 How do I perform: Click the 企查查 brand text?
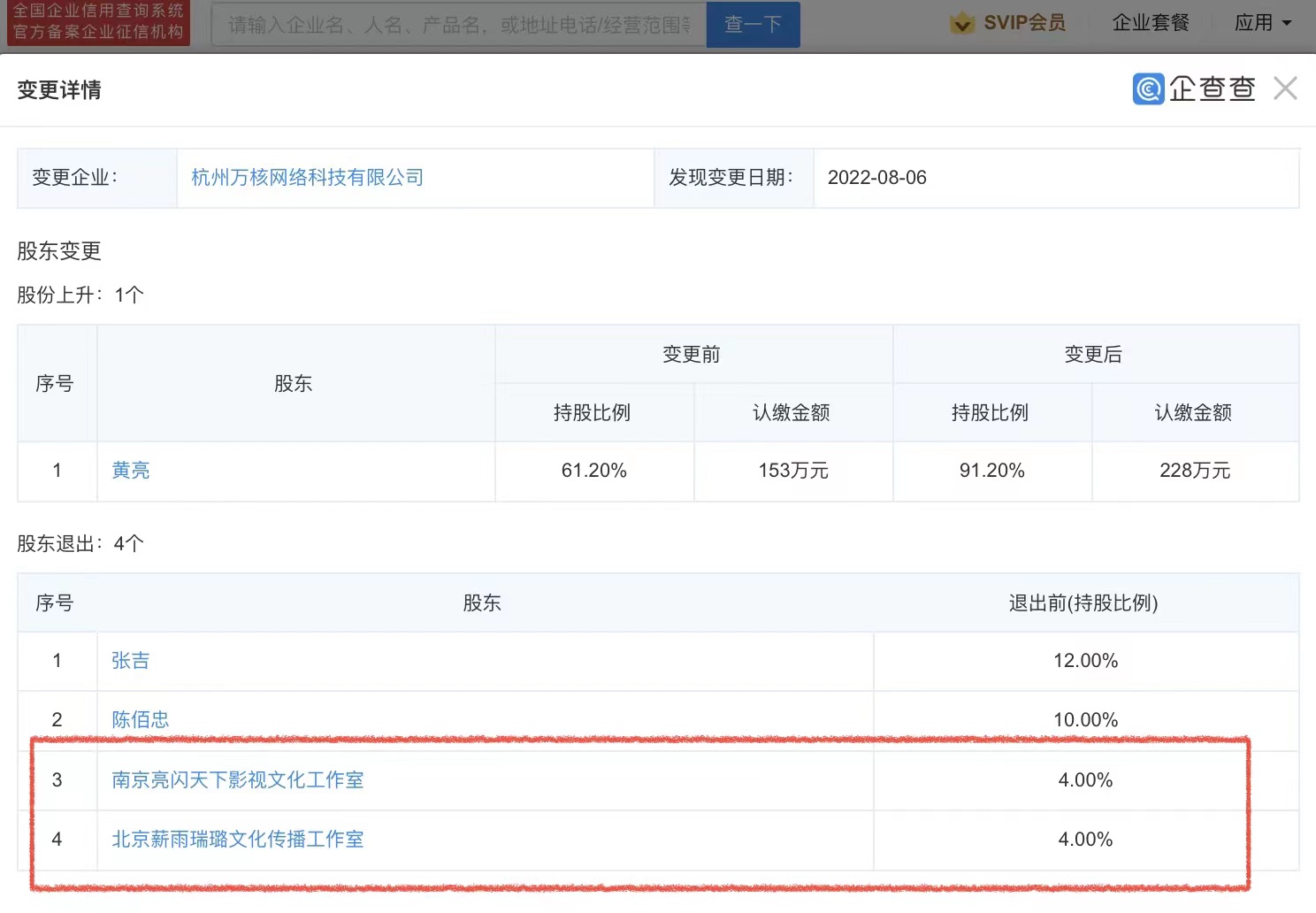click(1212, 88)
